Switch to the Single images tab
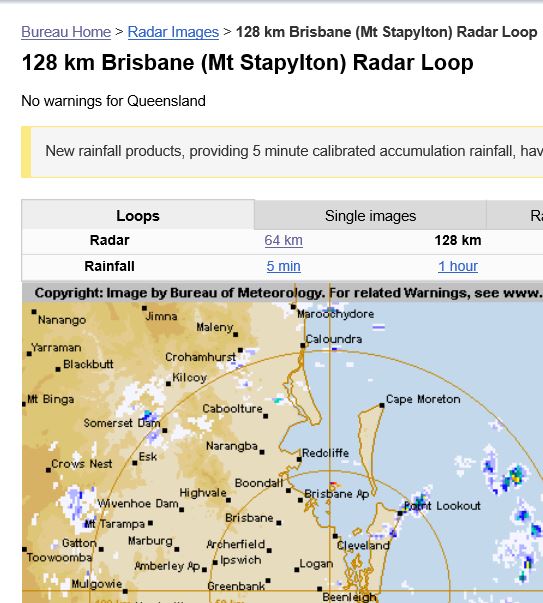Viewport: 543px width, 603px height. [370, 216]
